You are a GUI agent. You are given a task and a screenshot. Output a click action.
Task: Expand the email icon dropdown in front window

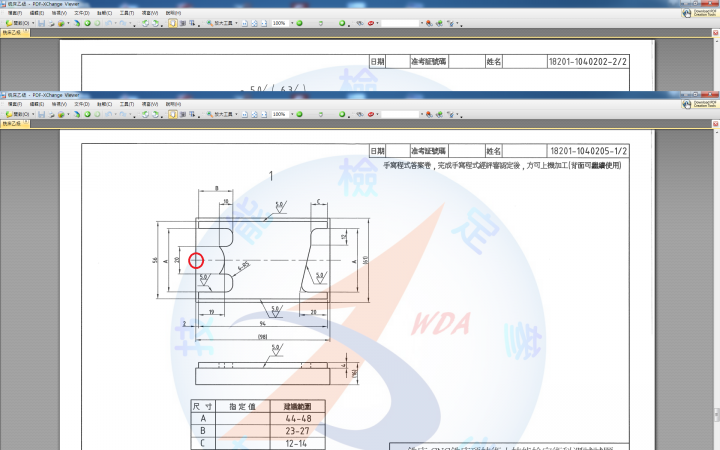68,114
